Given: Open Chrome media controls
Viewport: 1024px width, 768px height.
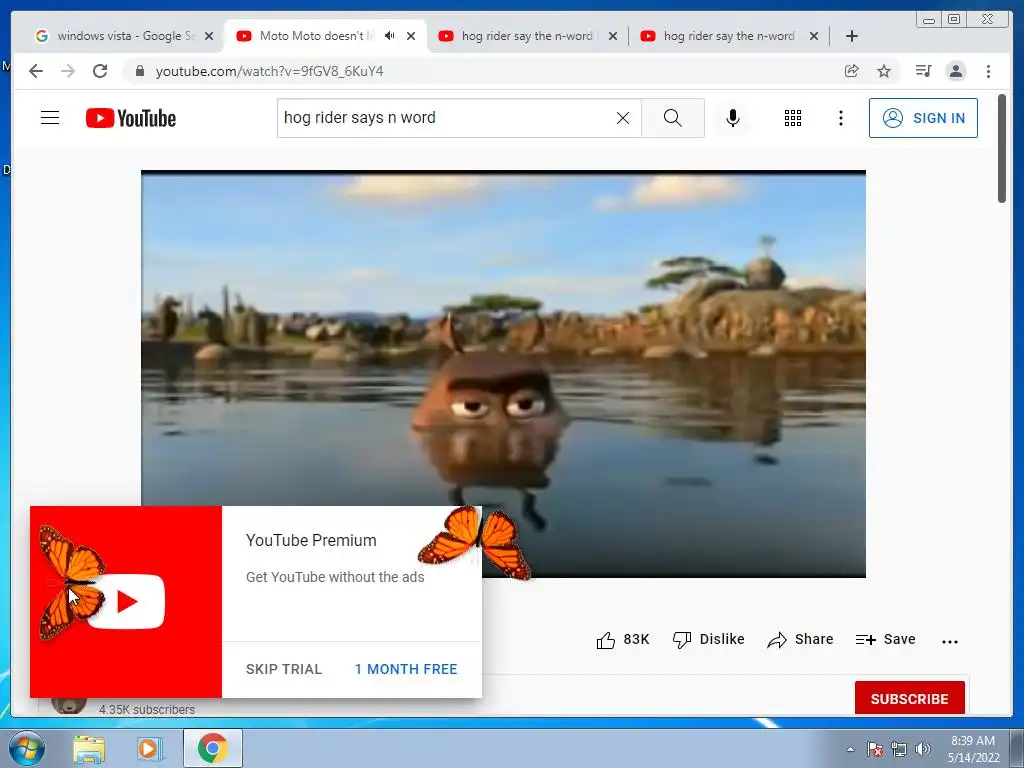Looking at the screenshot, I should [923, 71].
